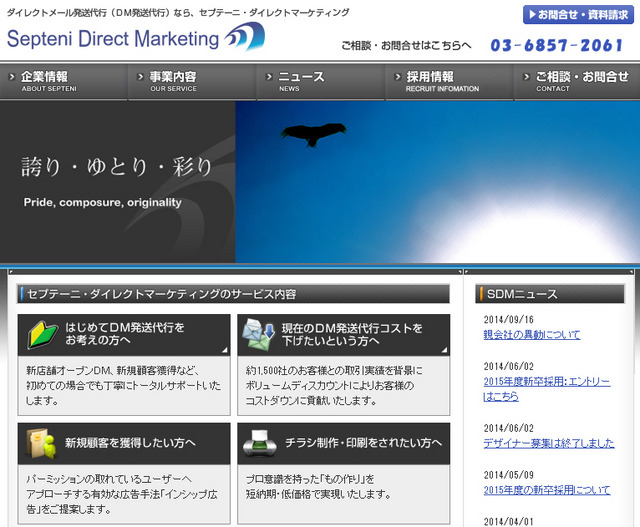Open ニュース NEWS menu
The height and width of the screenshot is (527, 640).
point(321,82)
